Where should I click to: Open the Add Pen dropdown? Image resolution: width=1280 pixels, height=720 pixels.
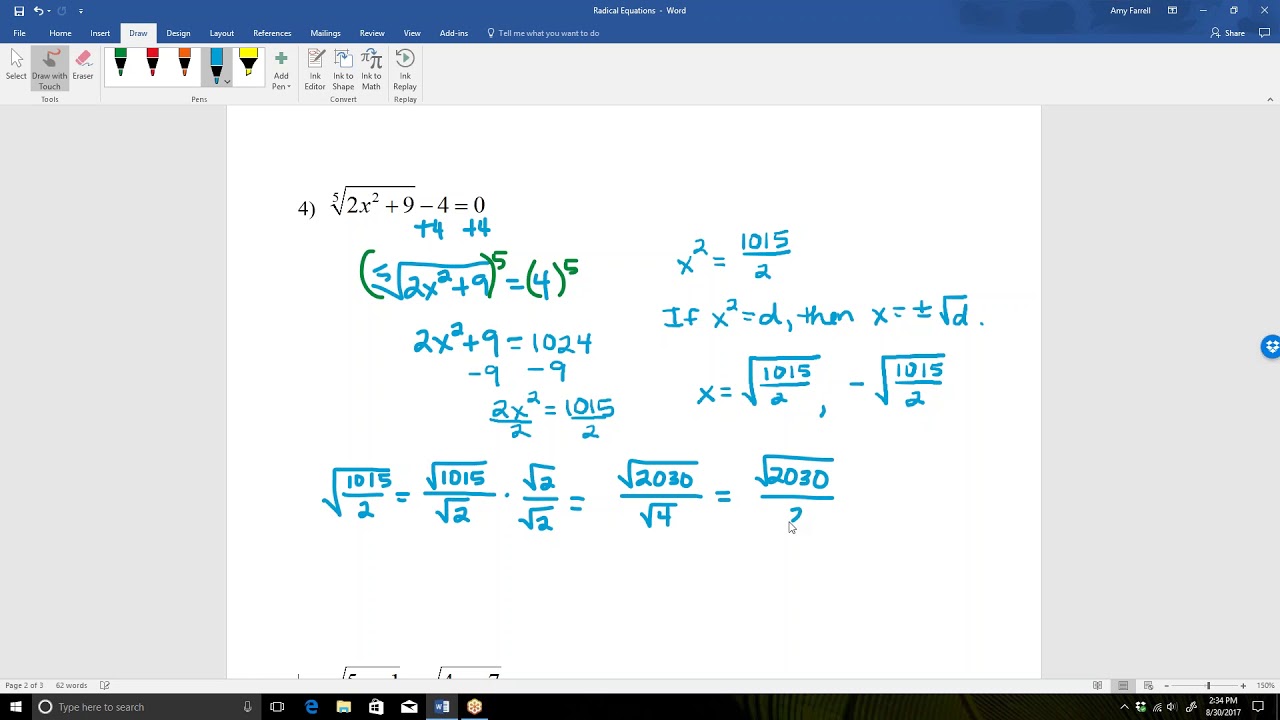pyautogui.click(x=281, y=70)
